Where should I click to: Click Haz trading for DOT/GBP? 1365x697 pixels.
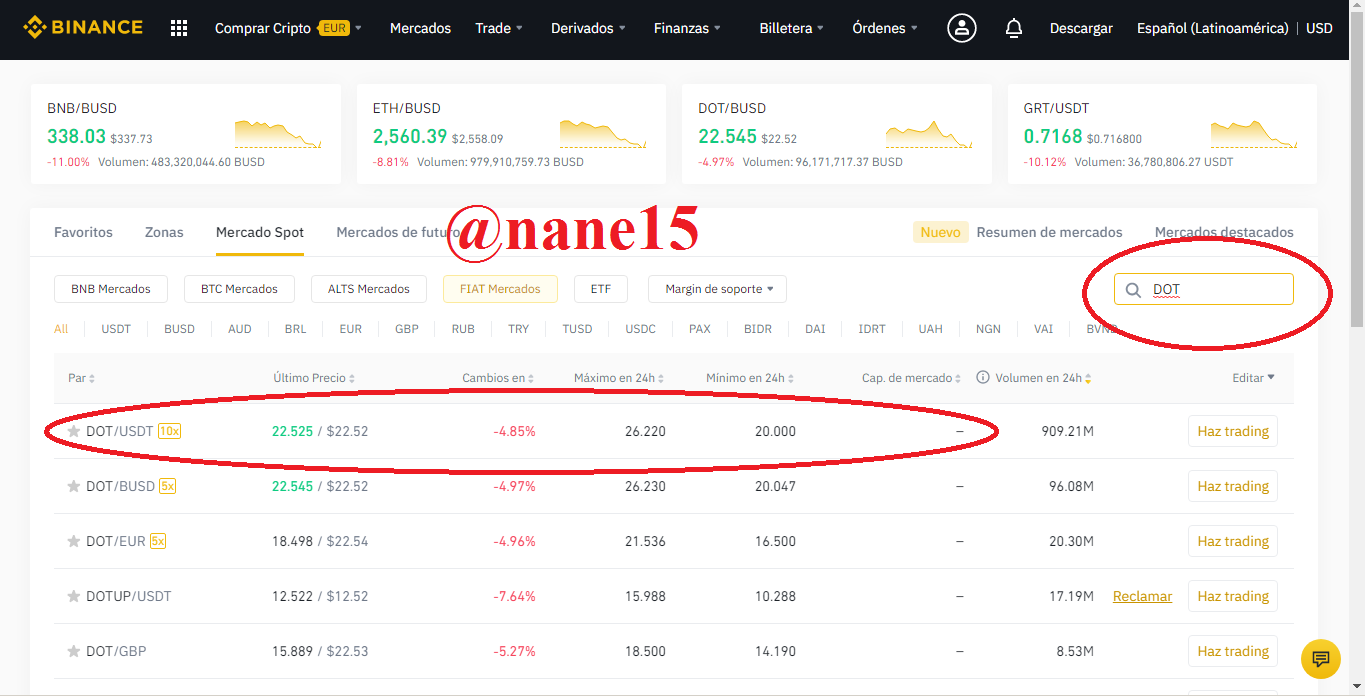coord(1233,651)
